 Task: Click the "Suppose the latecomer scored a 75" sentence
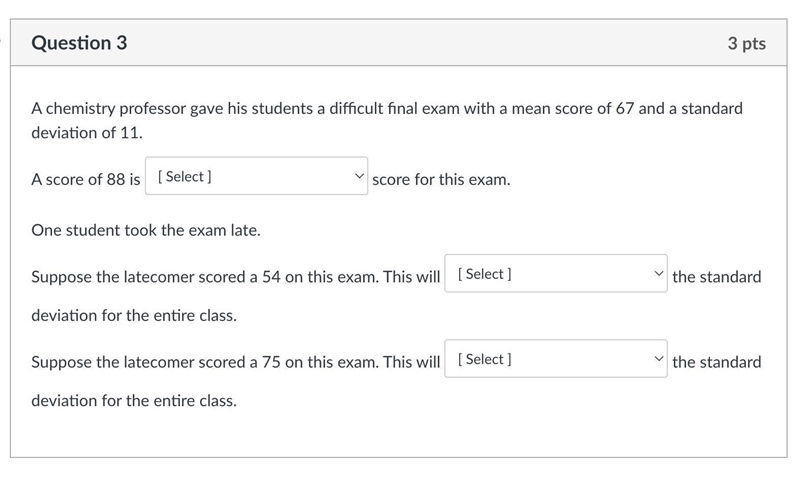235,362
